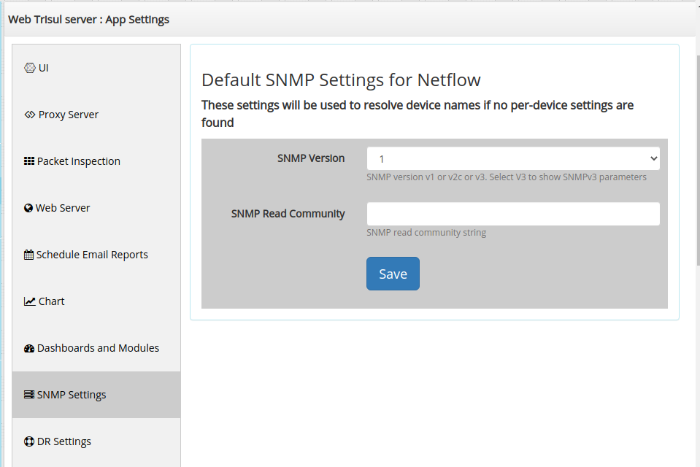
Task: Click the DR Settings lifebuoy icon
Action: 29,442
